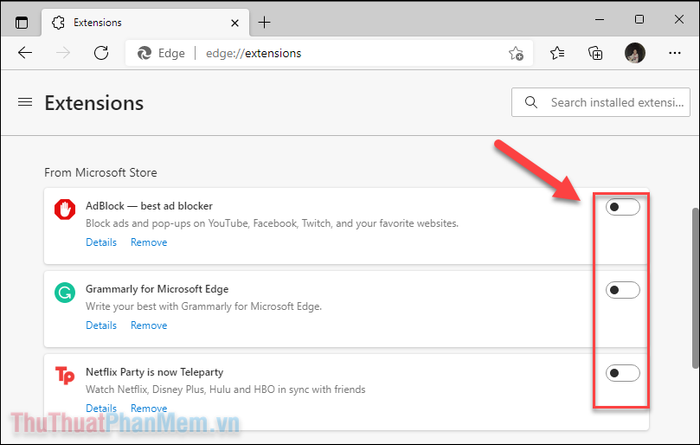This screenshot has width=700, height=445.
Task: Open the Favorites list icon
Action: 557,53
